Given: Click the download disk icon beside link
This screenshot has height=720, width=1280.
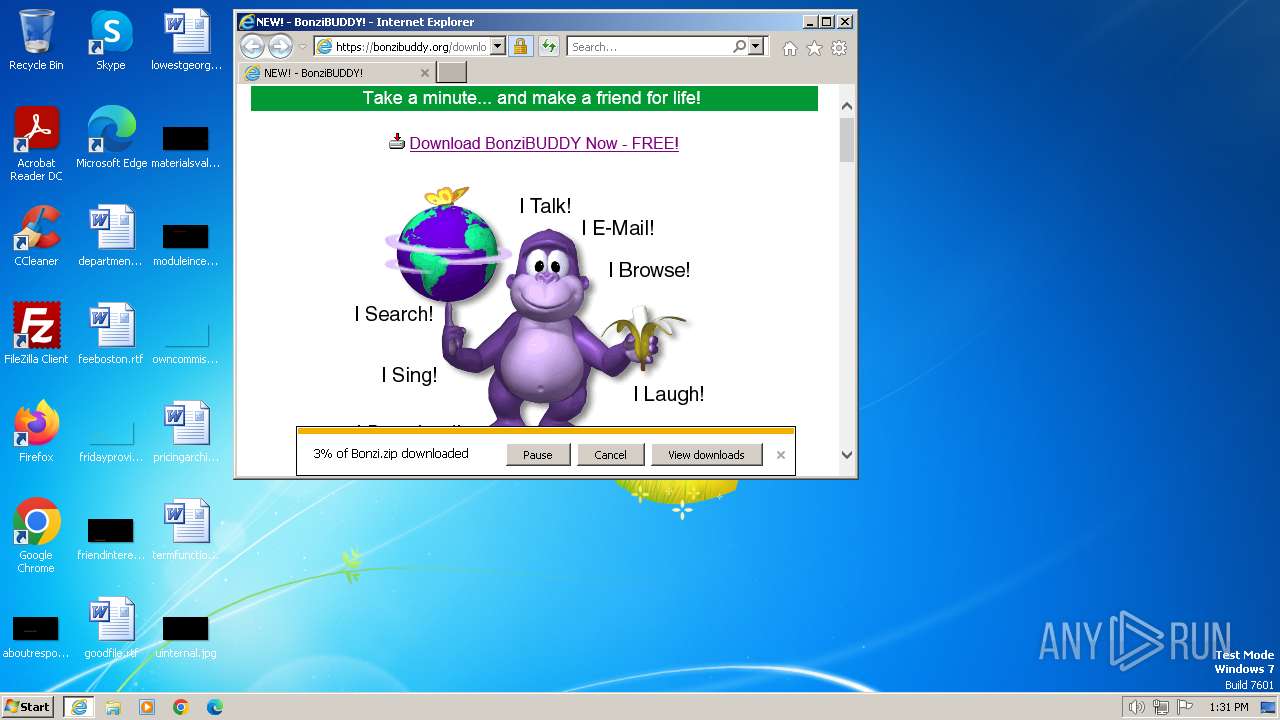Looking at the screenshot, I should [397, 141].
